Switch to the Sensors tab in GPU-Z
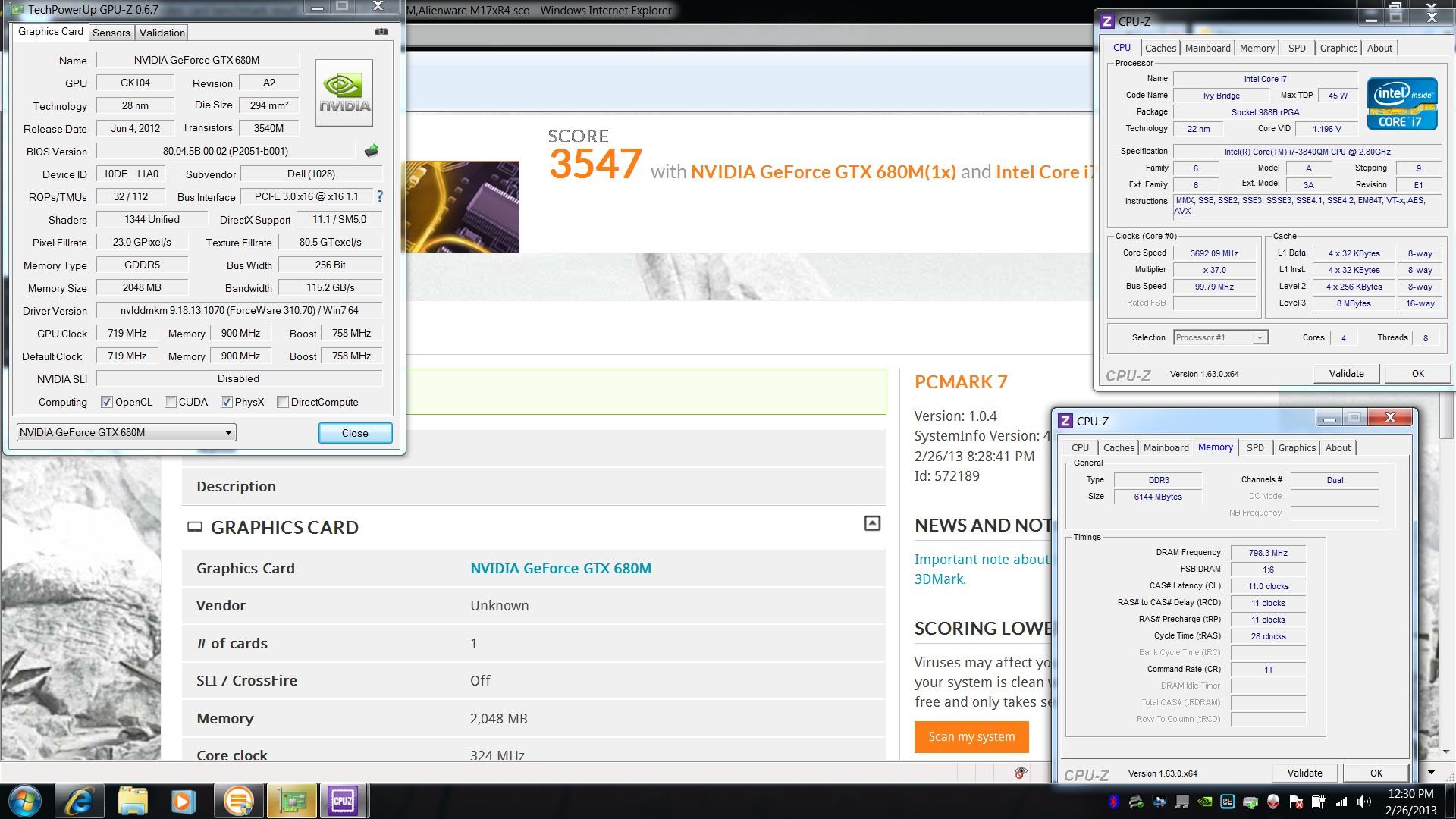 tap(111, 33)
